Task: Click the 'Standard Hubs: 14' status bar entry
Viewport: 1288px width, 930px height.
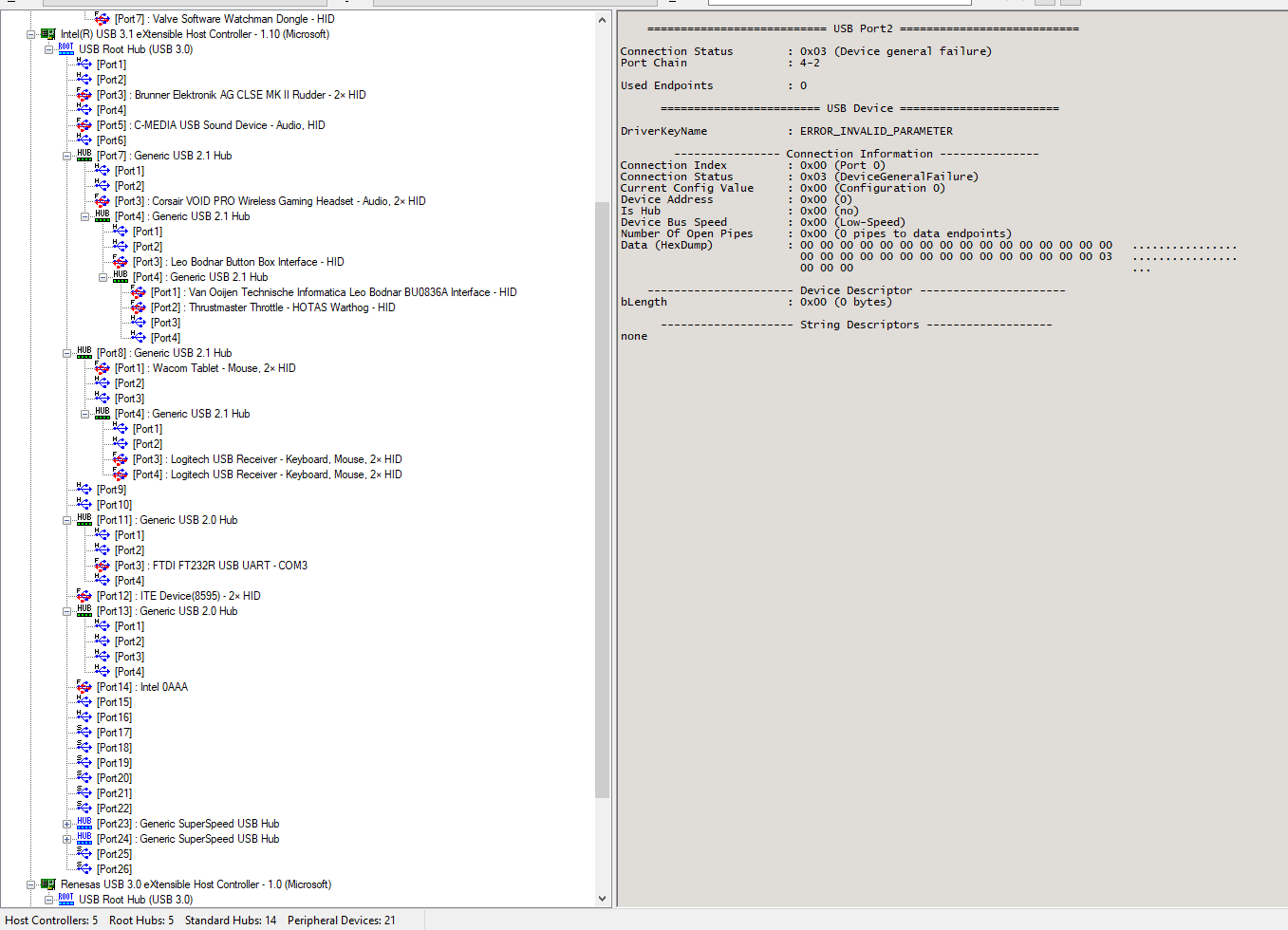Action: click(231, 921)
